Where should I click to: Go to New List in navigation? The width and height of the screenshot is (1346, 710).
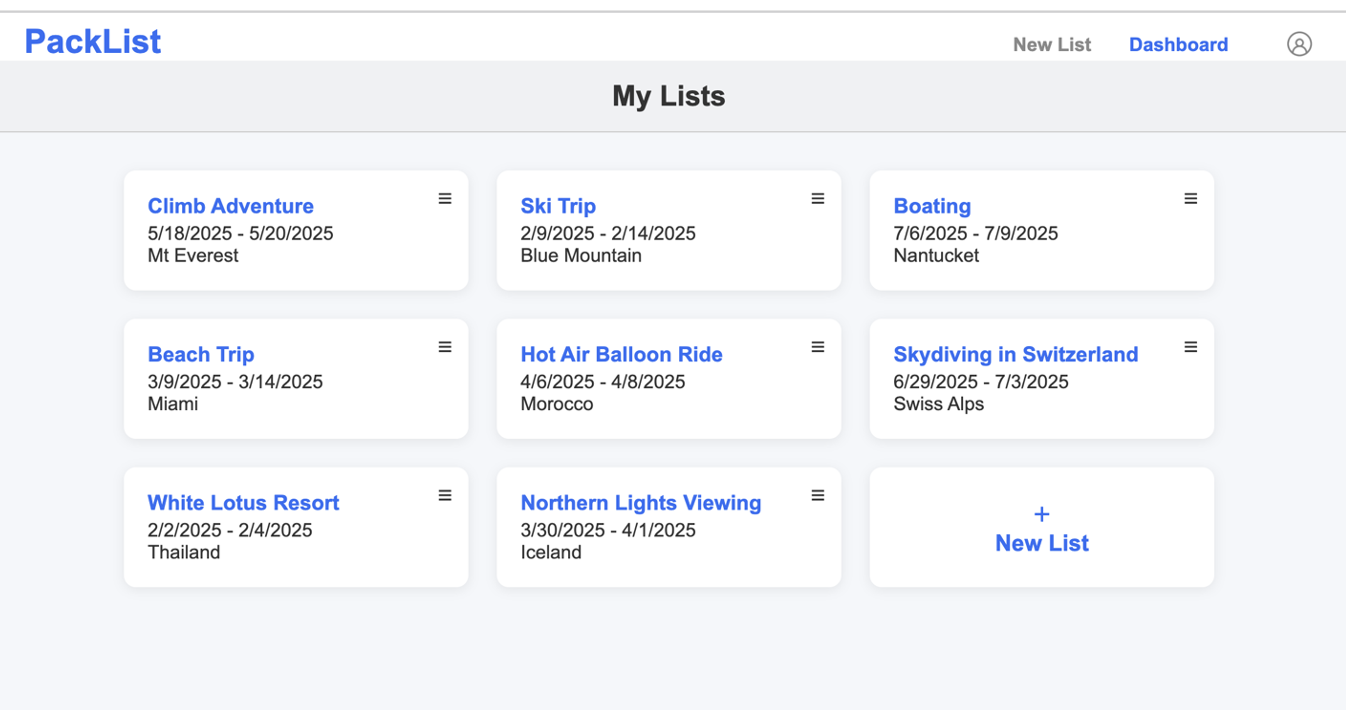click(1052, 45)
